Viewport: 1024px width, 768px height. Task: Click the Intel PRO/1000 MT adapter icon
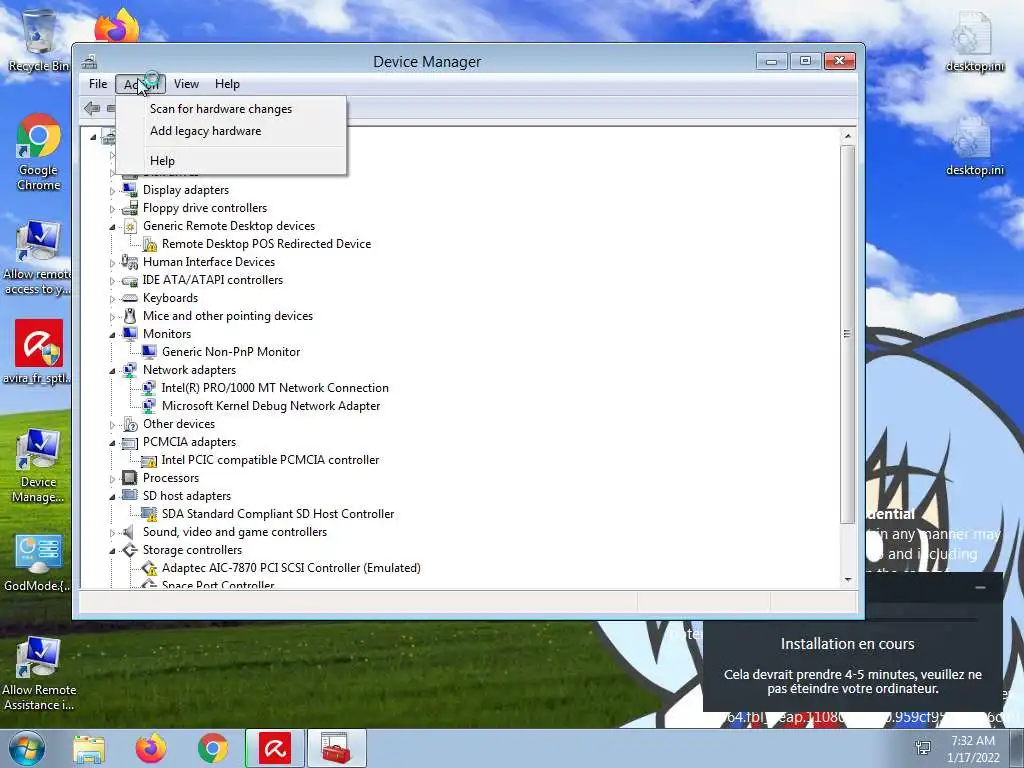pyautogui.click(x=149, y=388)
